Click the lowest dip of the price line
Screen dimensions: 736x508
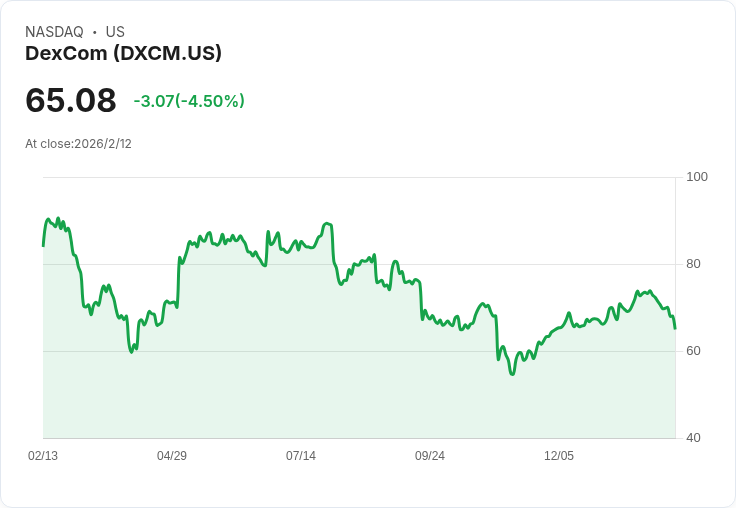(x=512, y=374)
